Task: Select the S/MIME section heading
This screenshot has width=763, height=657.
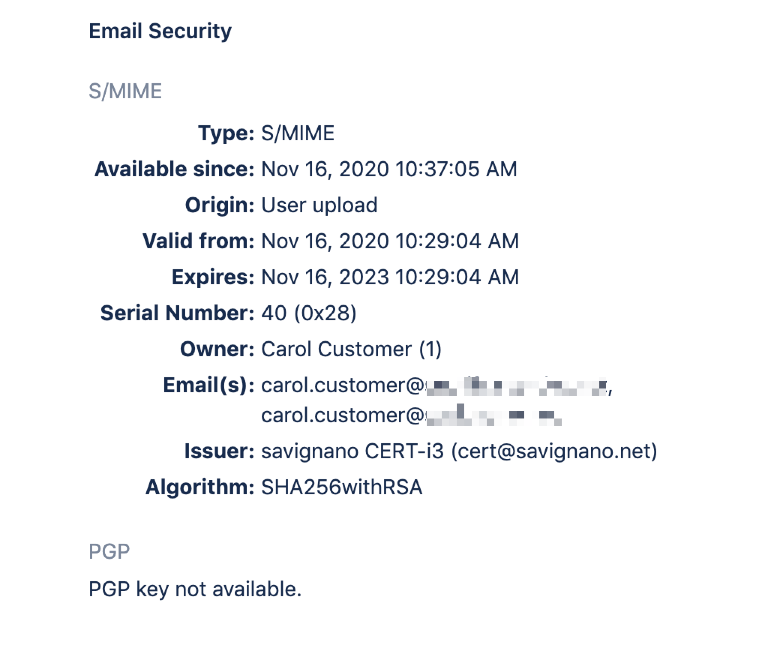Action: (125, 92)
